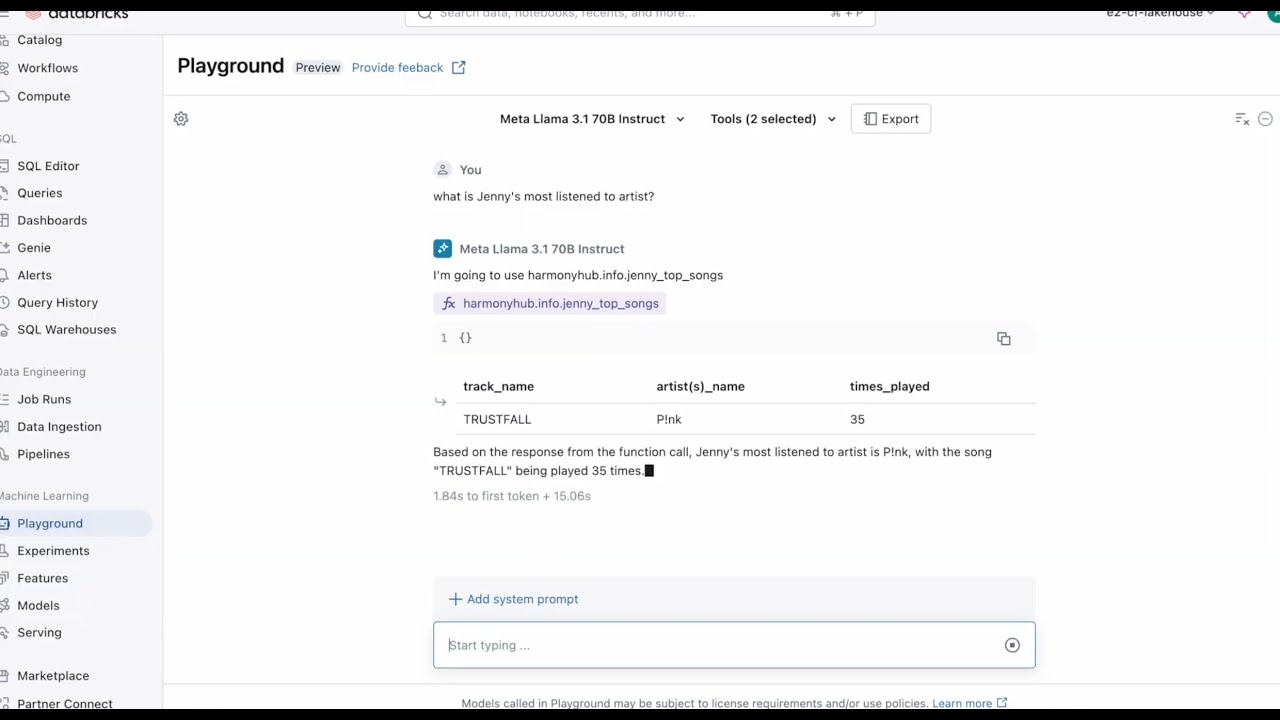
Task: Navigate to Compute
Action: [43, 96]
